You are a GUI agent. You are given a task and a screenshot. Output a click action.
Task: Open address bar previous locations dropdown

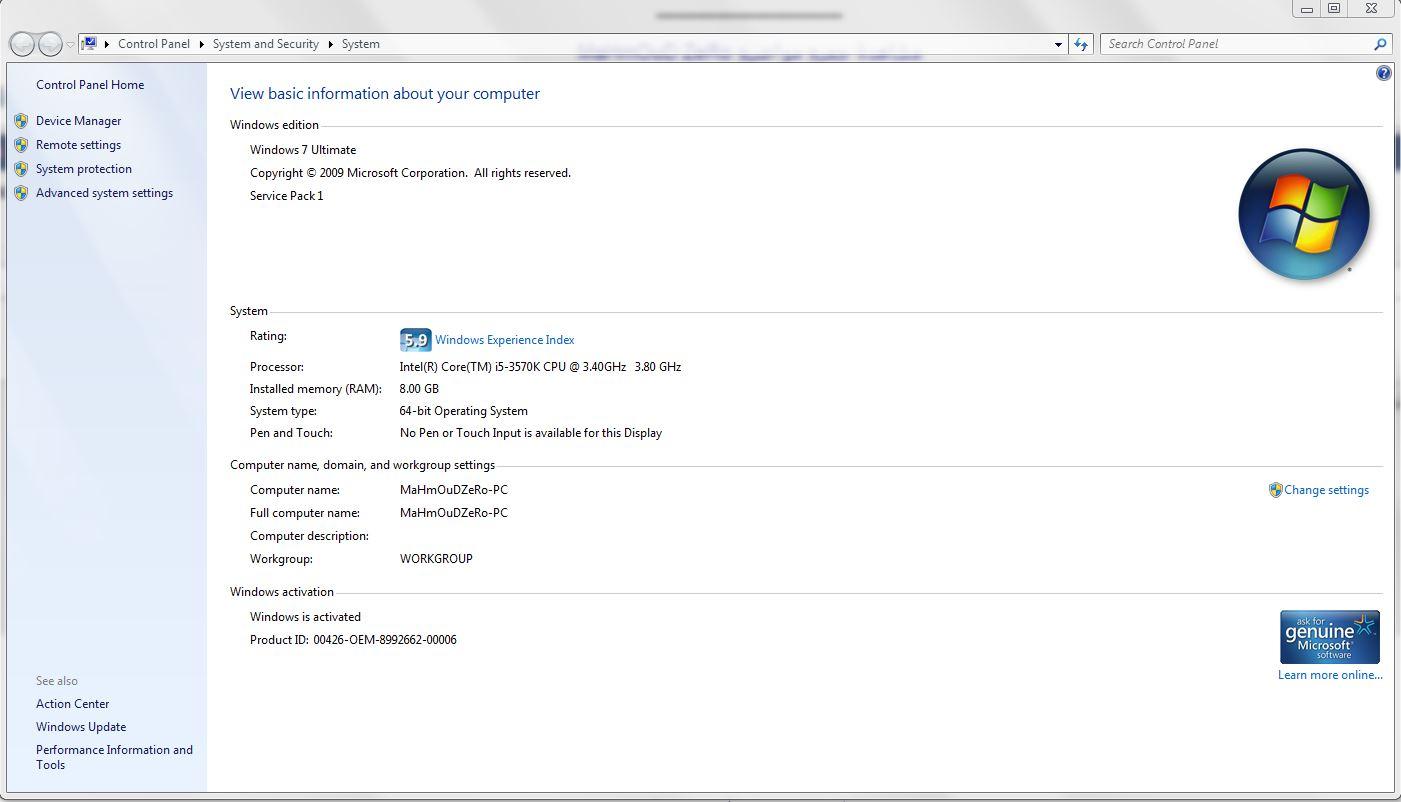click(1058, 44)
